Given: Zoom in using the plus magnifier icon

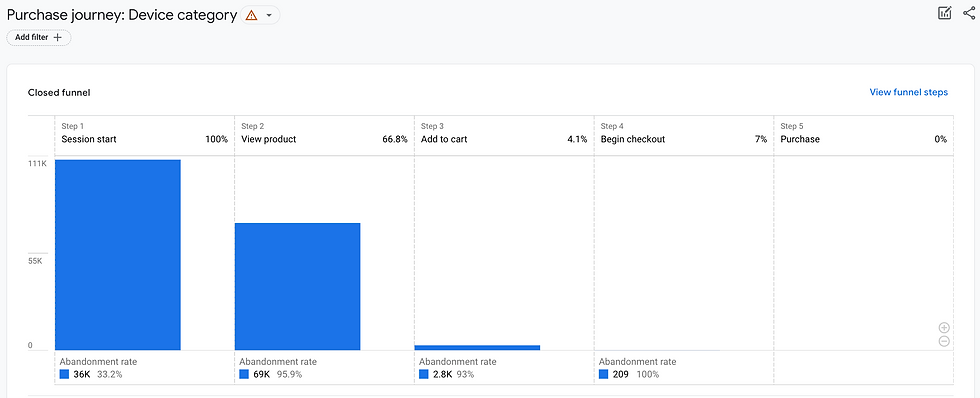Looking at the screenshot, I should (x=944, y=328).
